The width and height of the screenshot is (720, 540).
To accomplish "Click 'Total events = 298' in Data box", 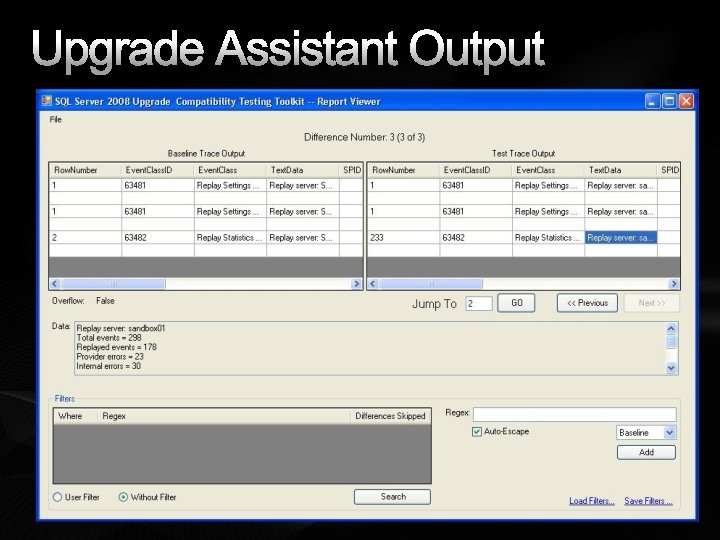I will point(109,338).
